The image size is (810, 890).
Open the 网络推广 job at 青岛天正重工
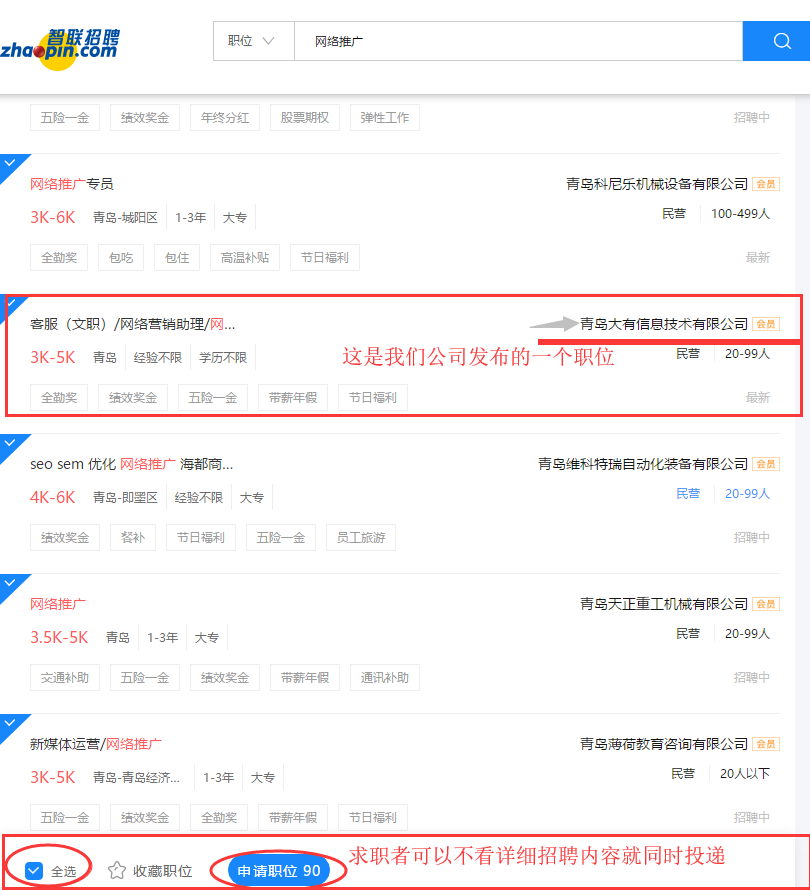(57, 604)
